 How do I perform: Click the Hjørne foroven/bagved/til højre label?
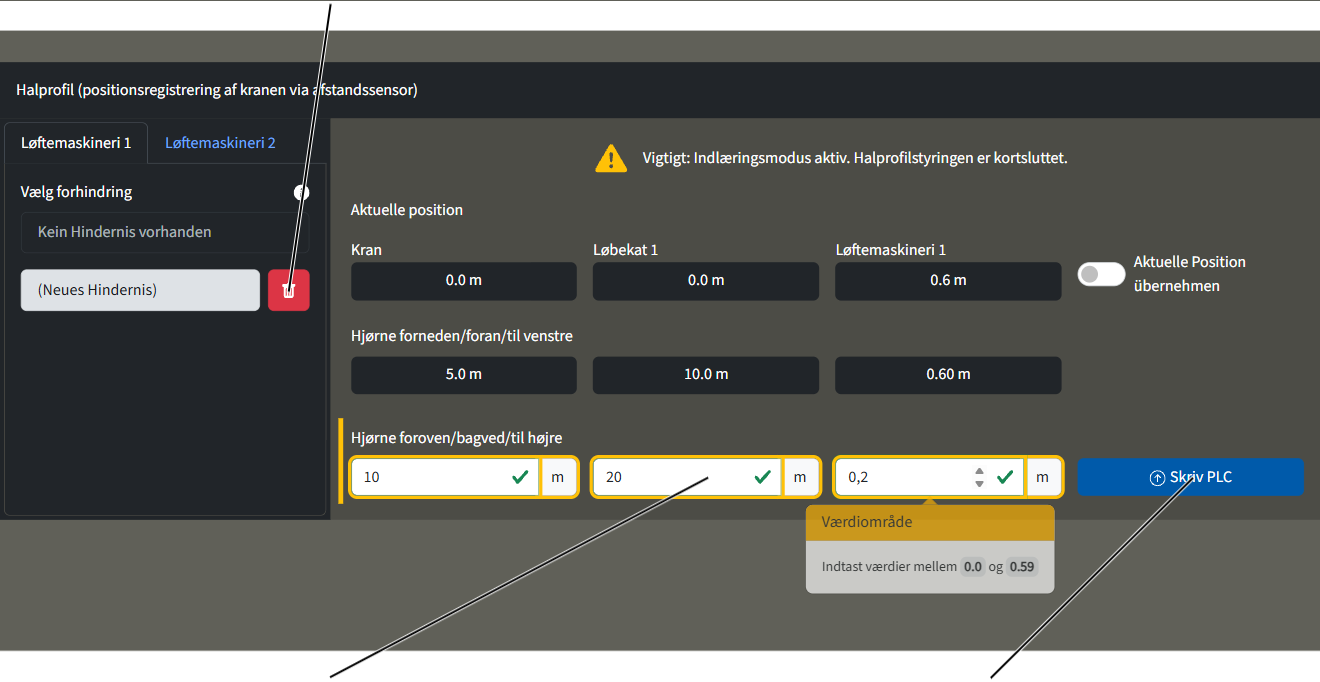pyautogui.click(x=457, y=438)
